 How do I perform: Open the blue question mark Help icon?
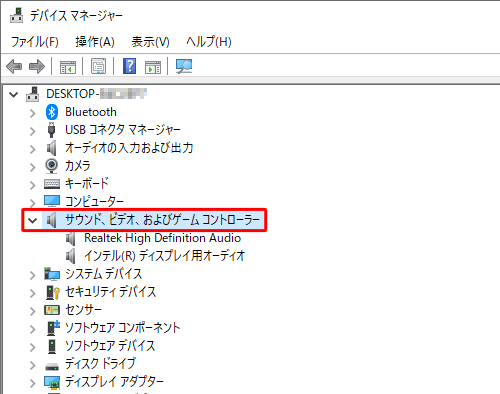point(129,66)
